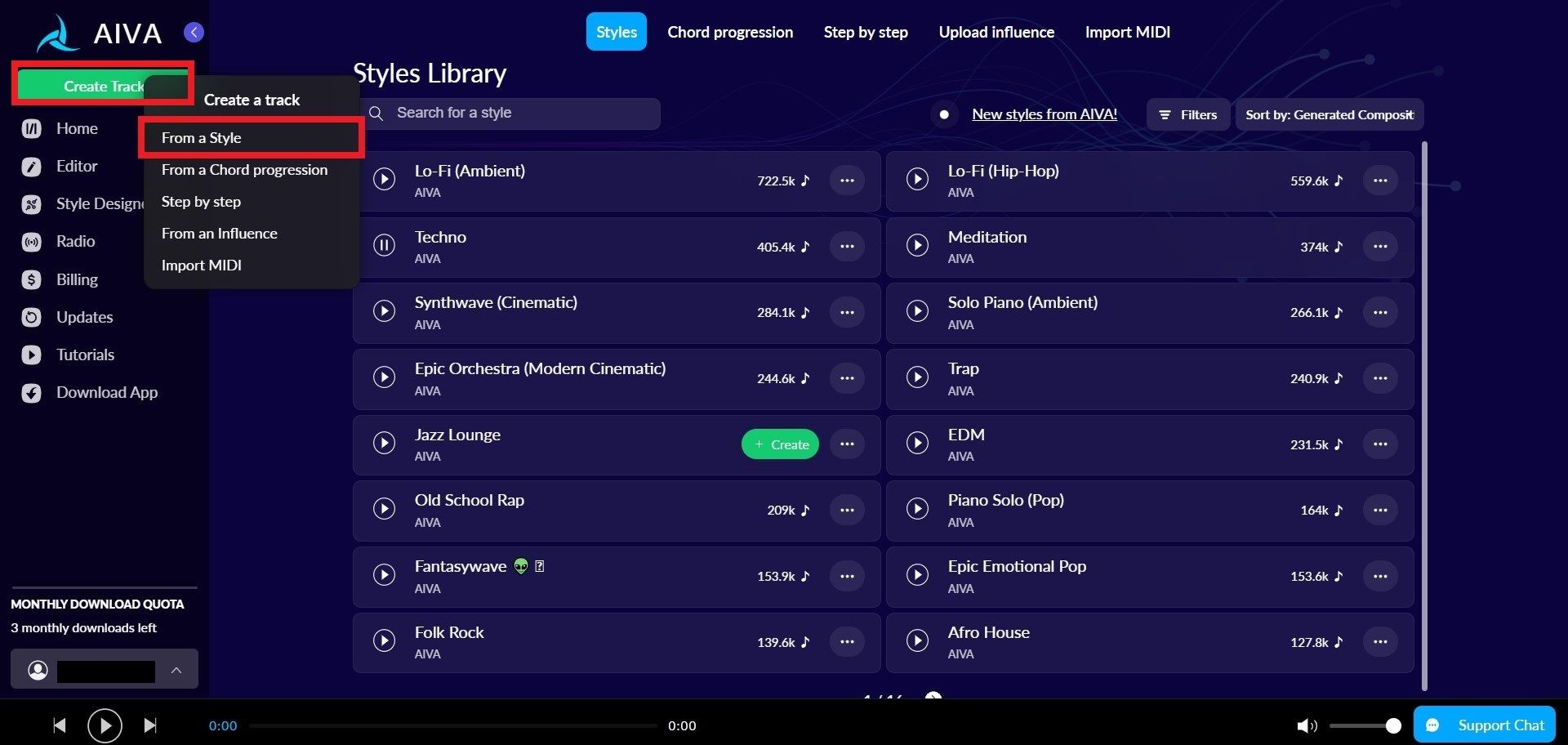Image resolution: width=1568 pixels, height=745 pixels.
Task: Play the Synthwave (Cinematic) style preview
Action: (384, 311)
